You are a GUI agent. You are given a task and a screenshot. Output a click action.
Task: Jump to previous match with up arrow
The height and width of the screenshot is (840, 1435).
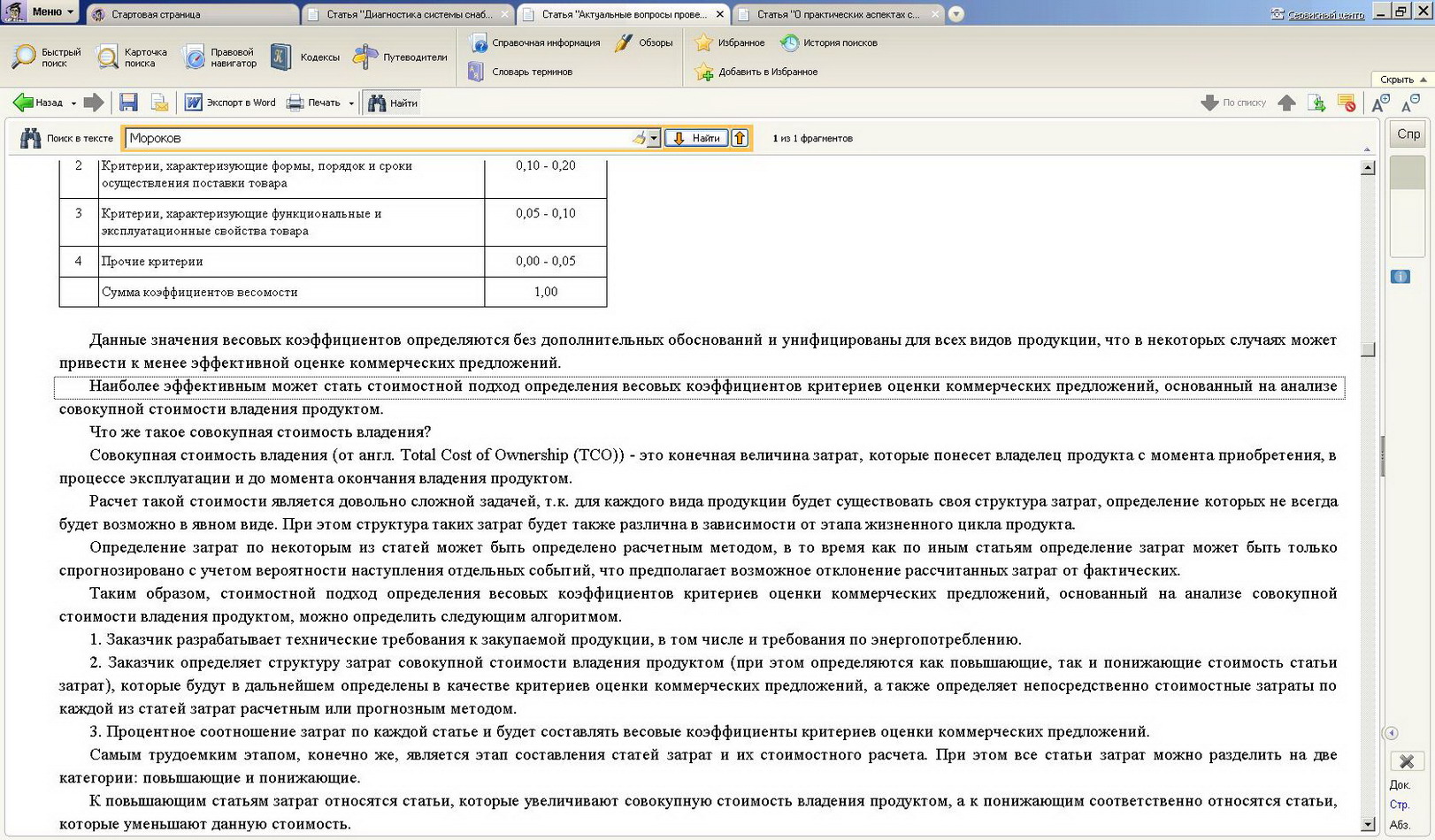(740, 138)
